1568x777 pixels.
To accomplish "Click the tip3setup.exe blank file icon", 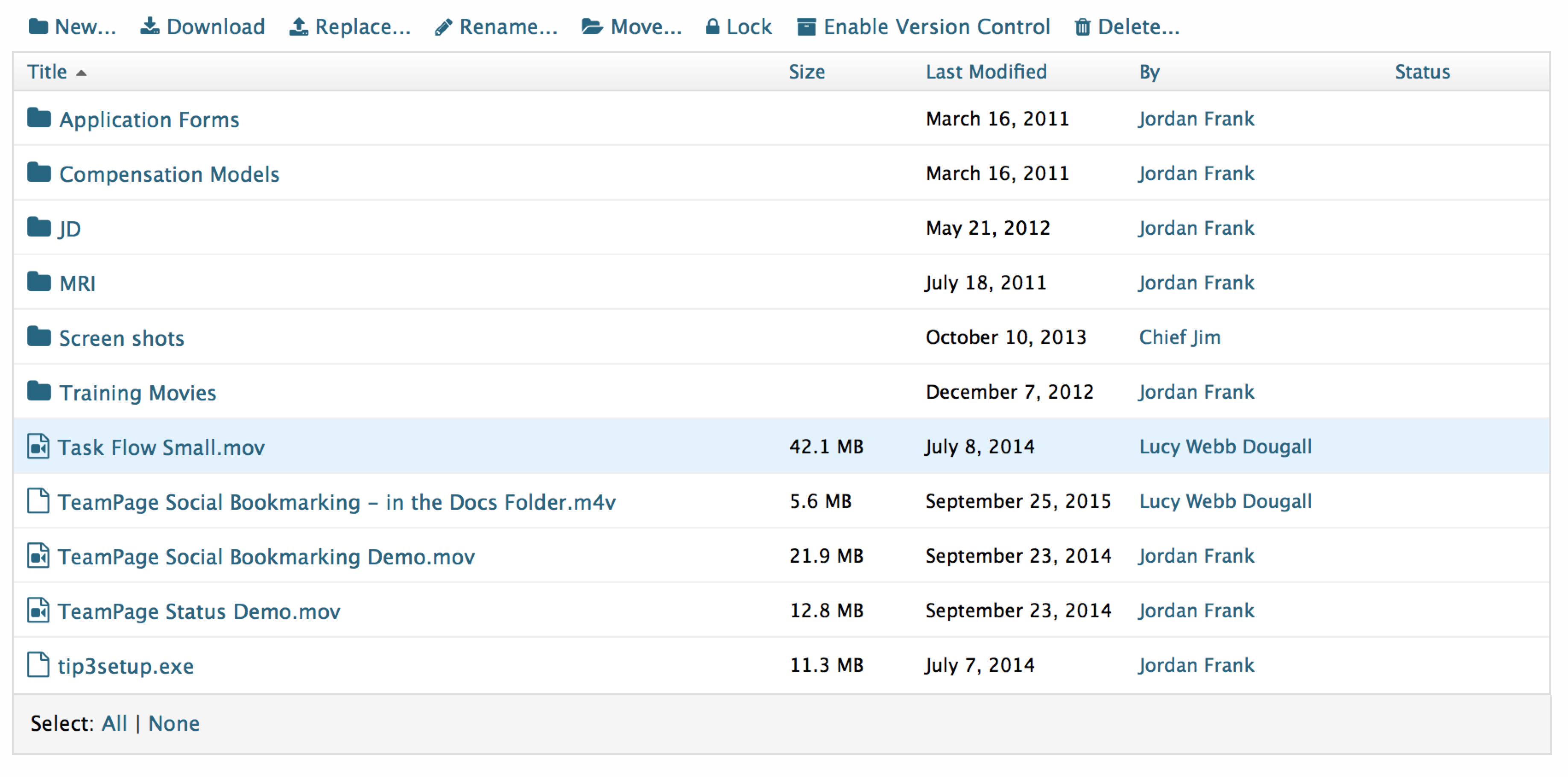I will (38, 665).
